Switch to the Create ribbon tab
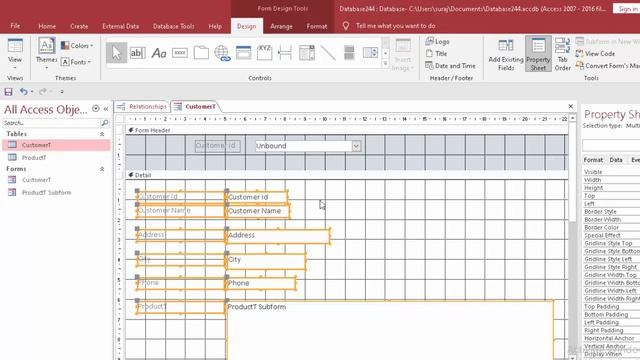The width and height of the screenshot is (640, 360). (x=79, y=26)
